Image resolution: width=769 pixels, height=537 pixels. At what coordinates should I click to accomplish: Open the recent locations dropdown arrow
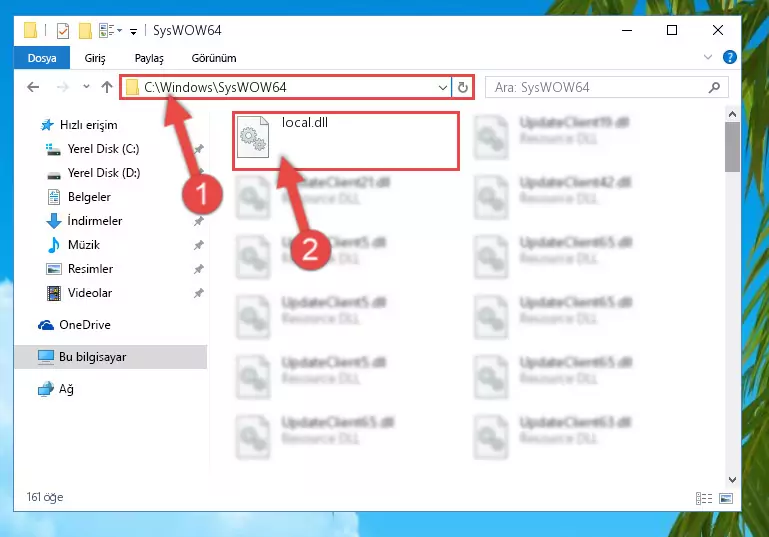[x=86, y=87]
